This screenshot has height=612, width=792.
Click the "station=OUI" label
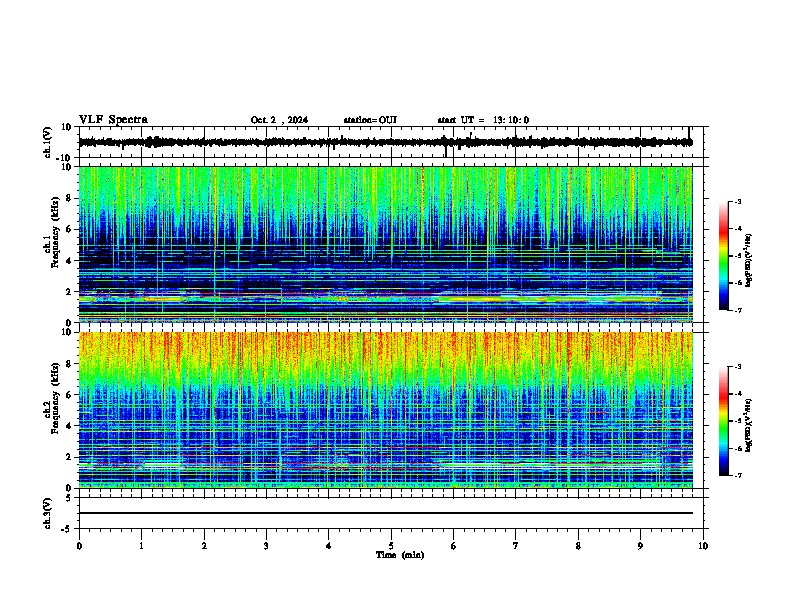coord(370,120)
